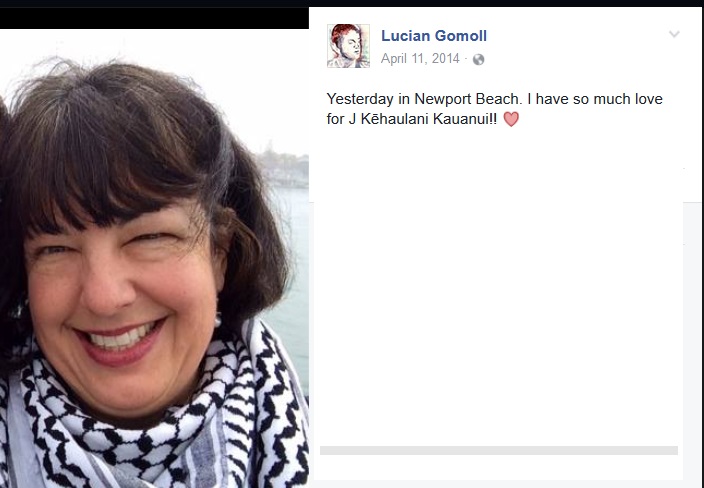Expand the post options chevron
Image resolution: width=704 pixels, height=488 pixels.
click(x=674, y=34)
